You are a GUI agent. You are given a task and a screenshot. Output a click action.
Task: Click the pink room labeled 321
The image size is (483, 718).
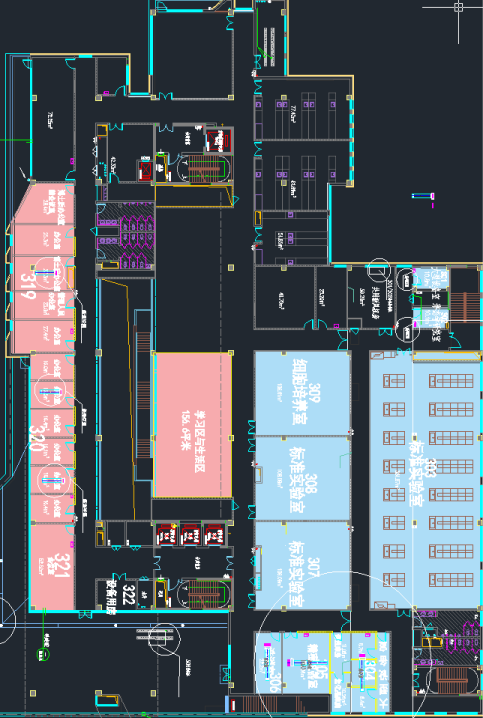click(52, 568)
